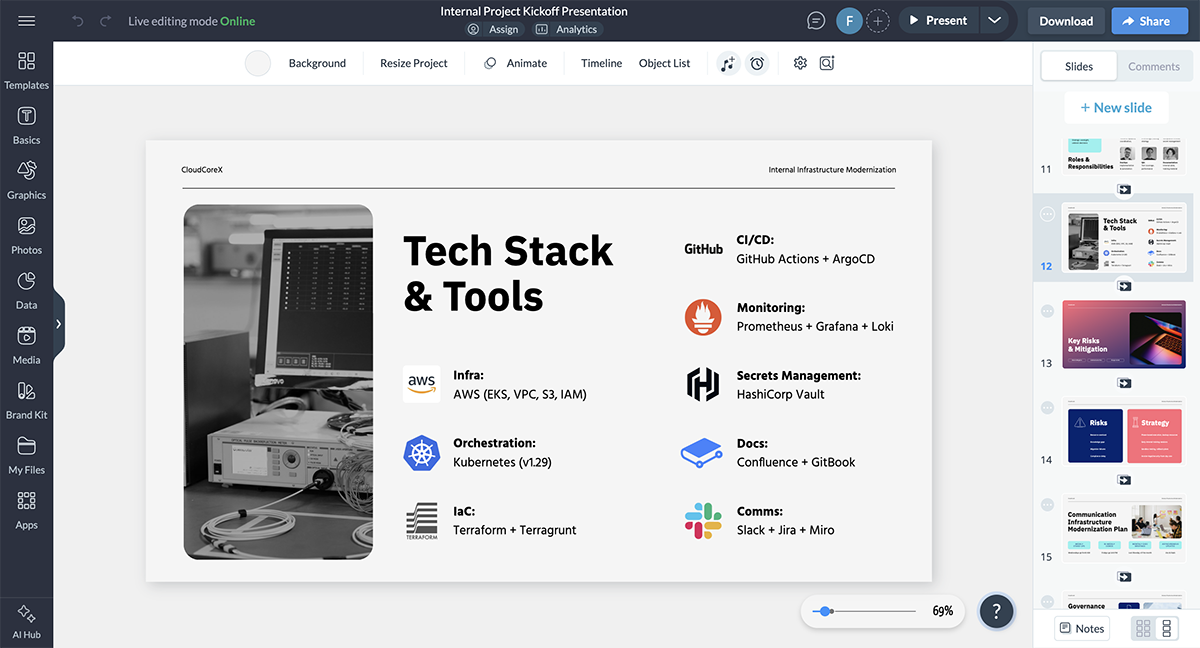The height and width of the screenshot is (648, 1200).
Task: Expand the collapsed left side panel
Action: pos(59,324)
